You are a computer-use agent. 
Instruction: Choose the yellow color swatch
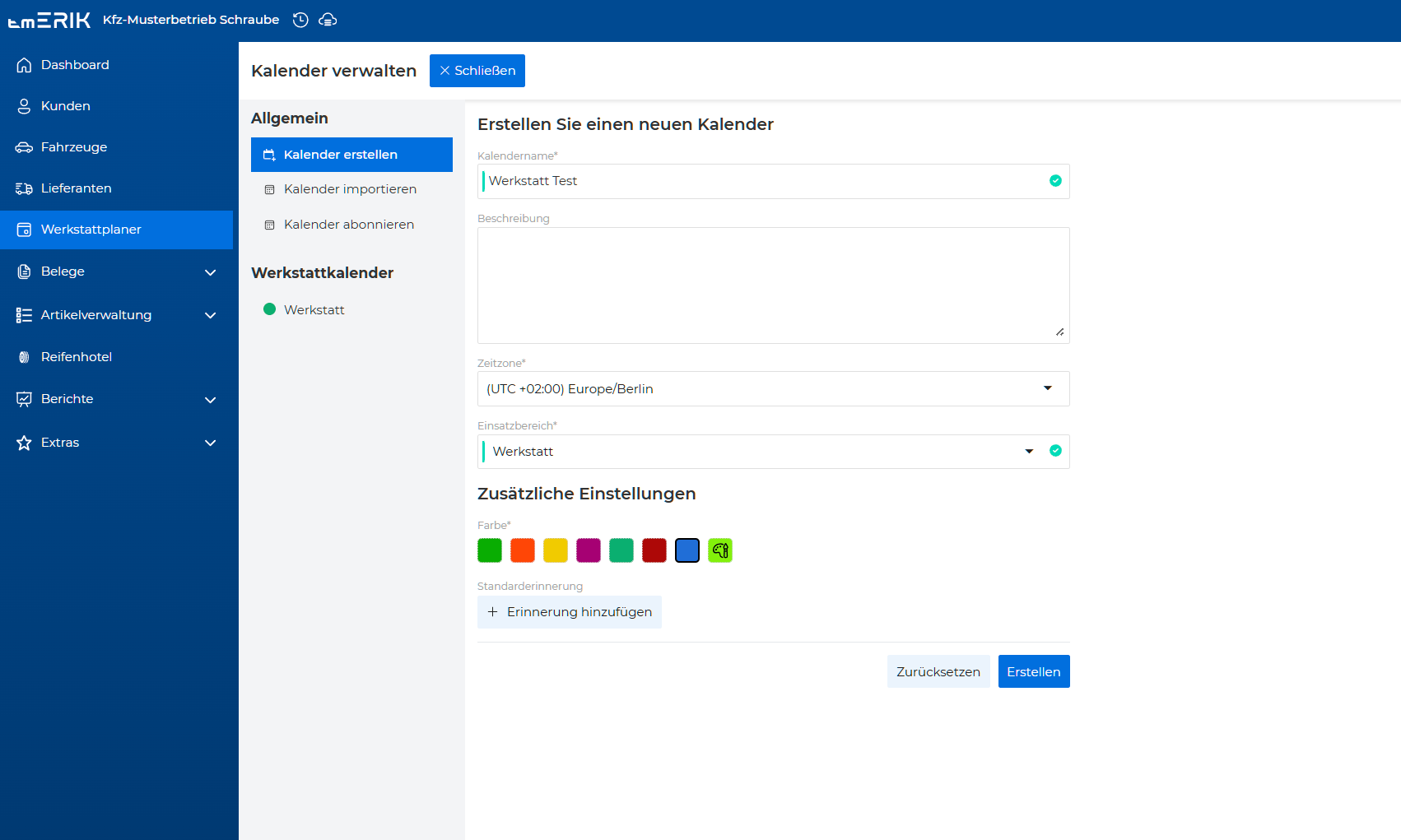556,550
